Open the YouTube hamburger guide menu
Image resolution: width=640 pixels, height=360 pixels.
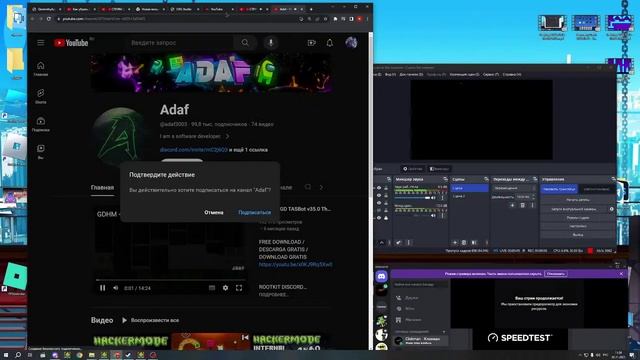pos(40,42)
